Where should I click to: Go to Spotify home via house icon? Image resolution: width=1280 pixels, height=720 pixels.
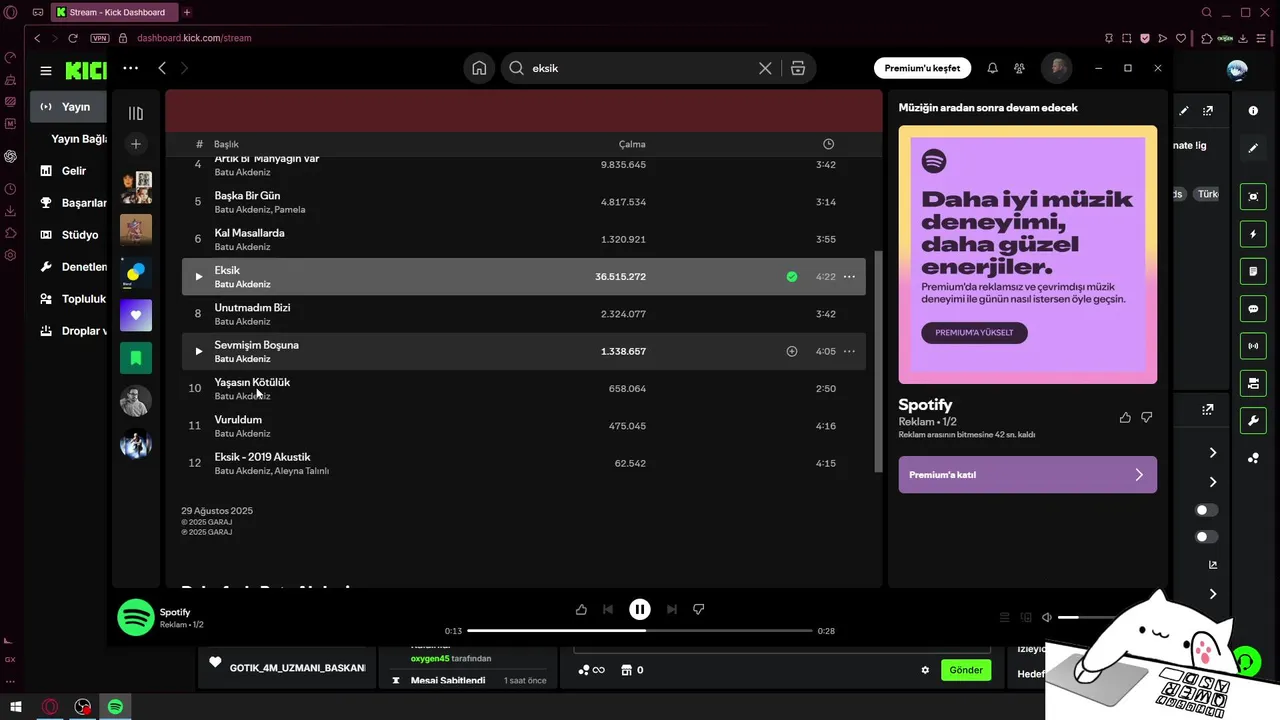tap(479, 68)
